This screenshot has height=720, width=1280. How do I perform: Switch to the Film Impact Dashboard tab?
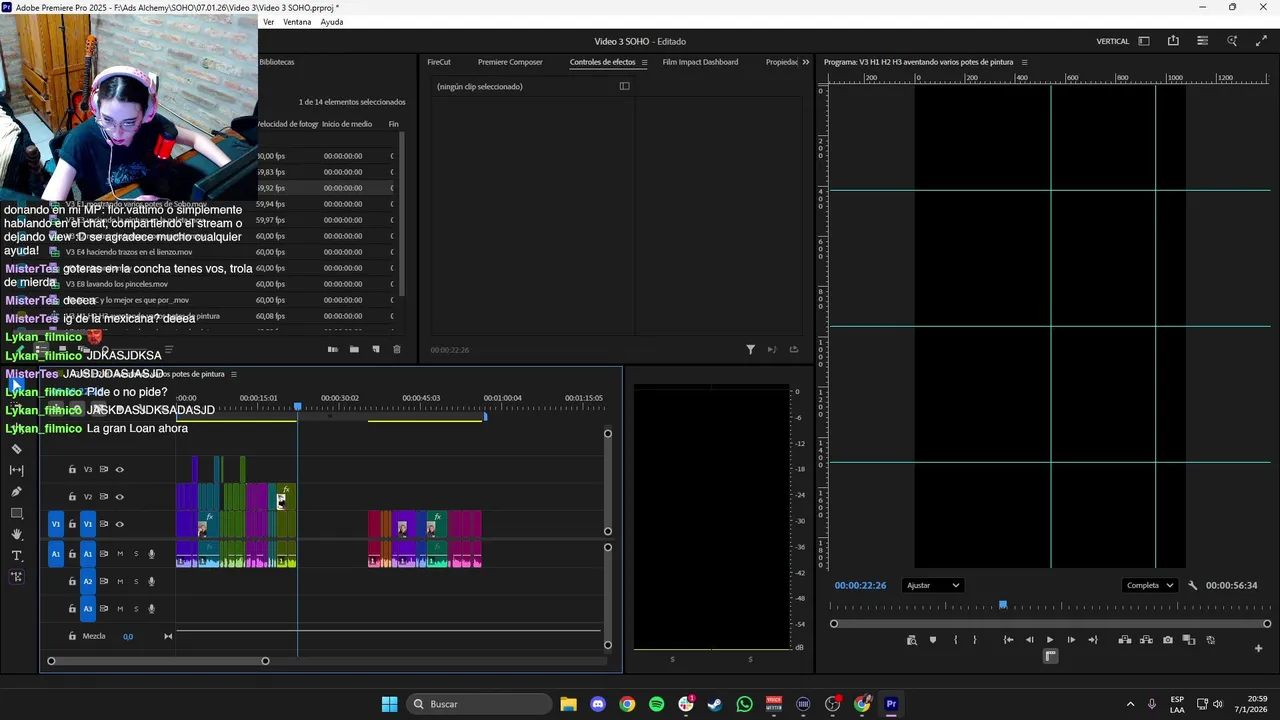700,62
